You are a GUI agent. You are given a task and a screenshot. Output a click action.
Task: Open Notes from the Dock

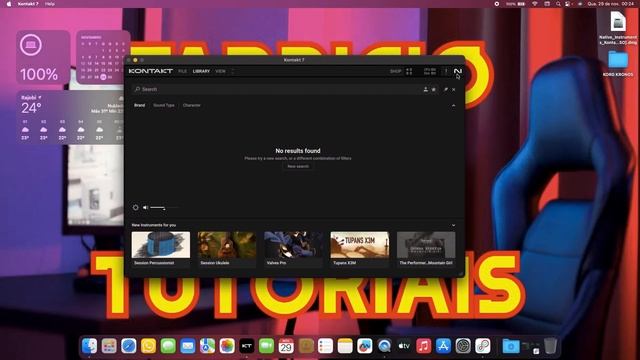tap(345, 346)
